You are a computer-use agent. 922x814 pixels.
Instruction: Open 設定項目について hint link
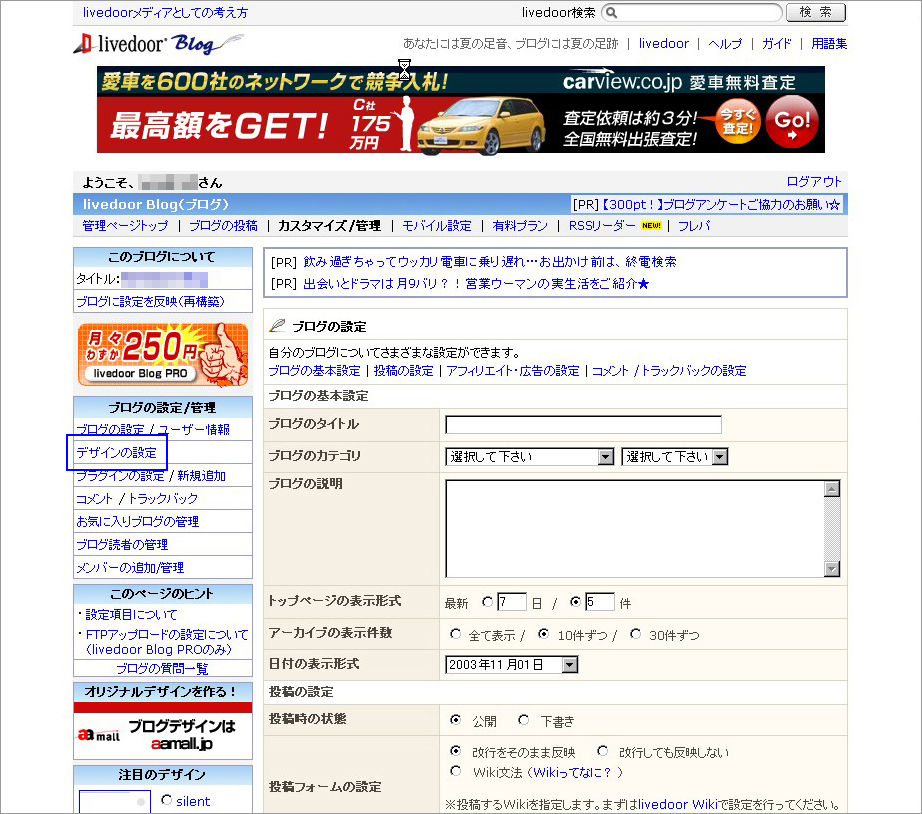(x=131, y=615)
